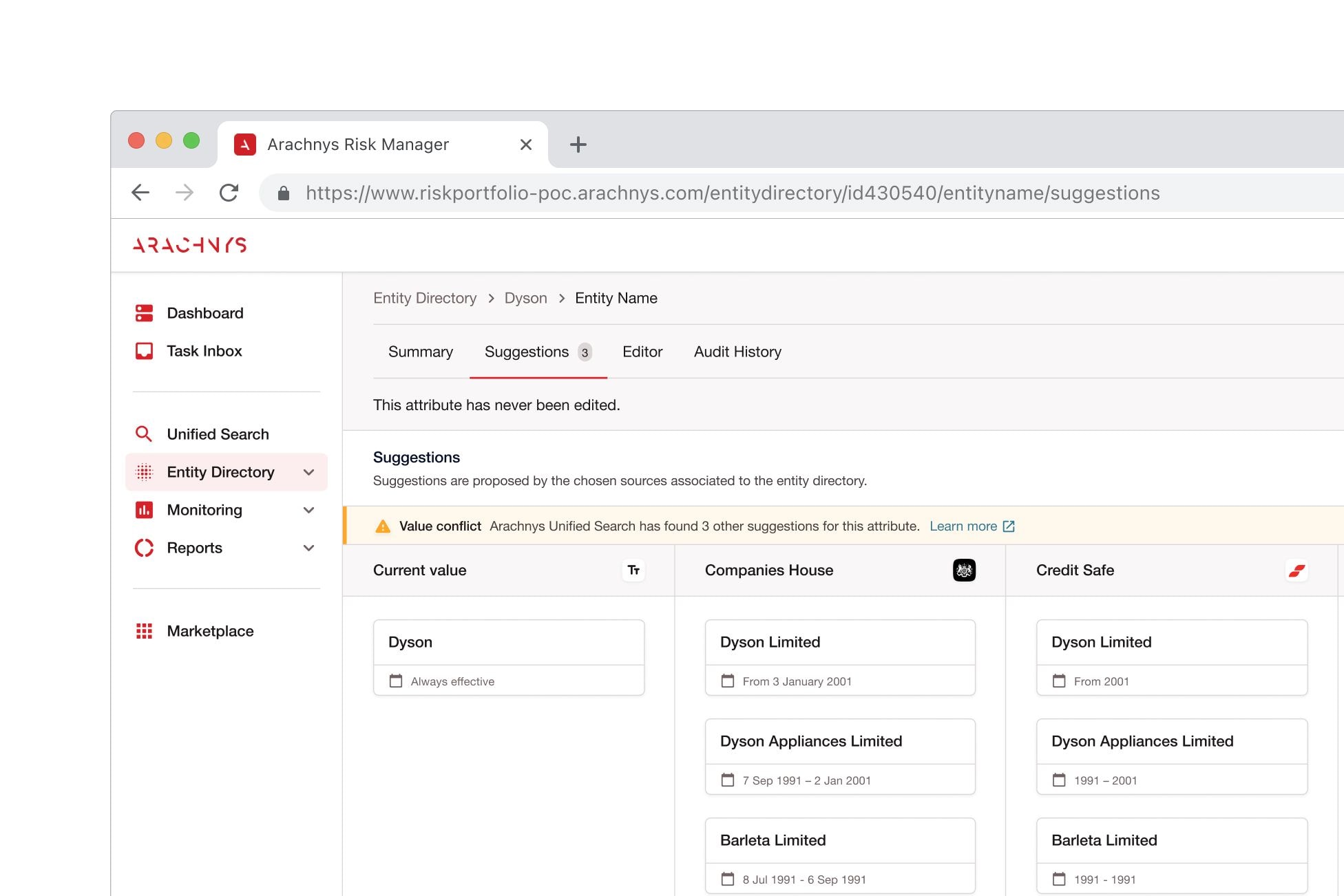The width and height of the screenshot is (1344, 896).
Task: Expand the Reports menu chevron
Action: pos(309,548)
